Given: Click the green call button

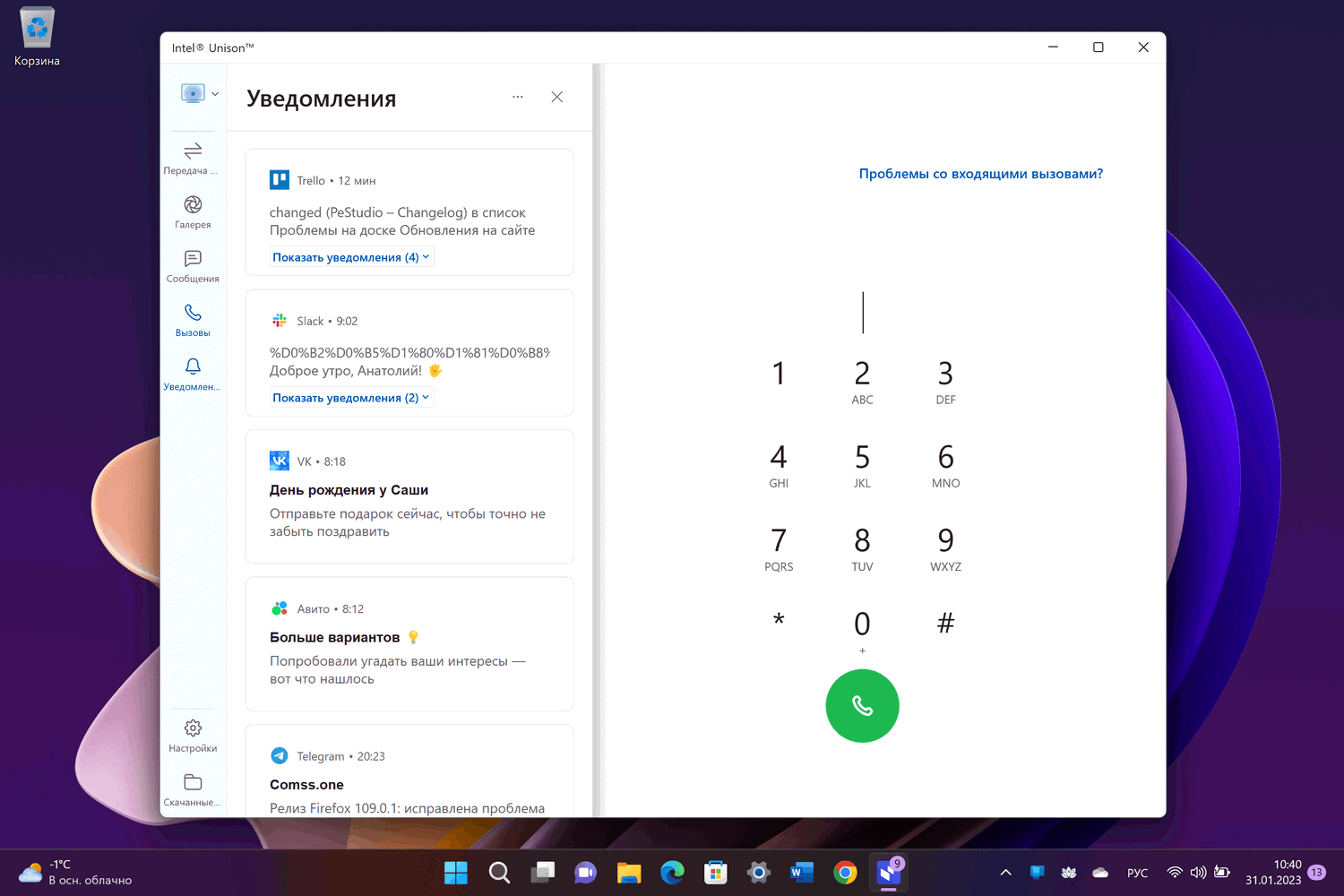Looking at the screenshot, I should pyautogui.click(x=862, y=706).
